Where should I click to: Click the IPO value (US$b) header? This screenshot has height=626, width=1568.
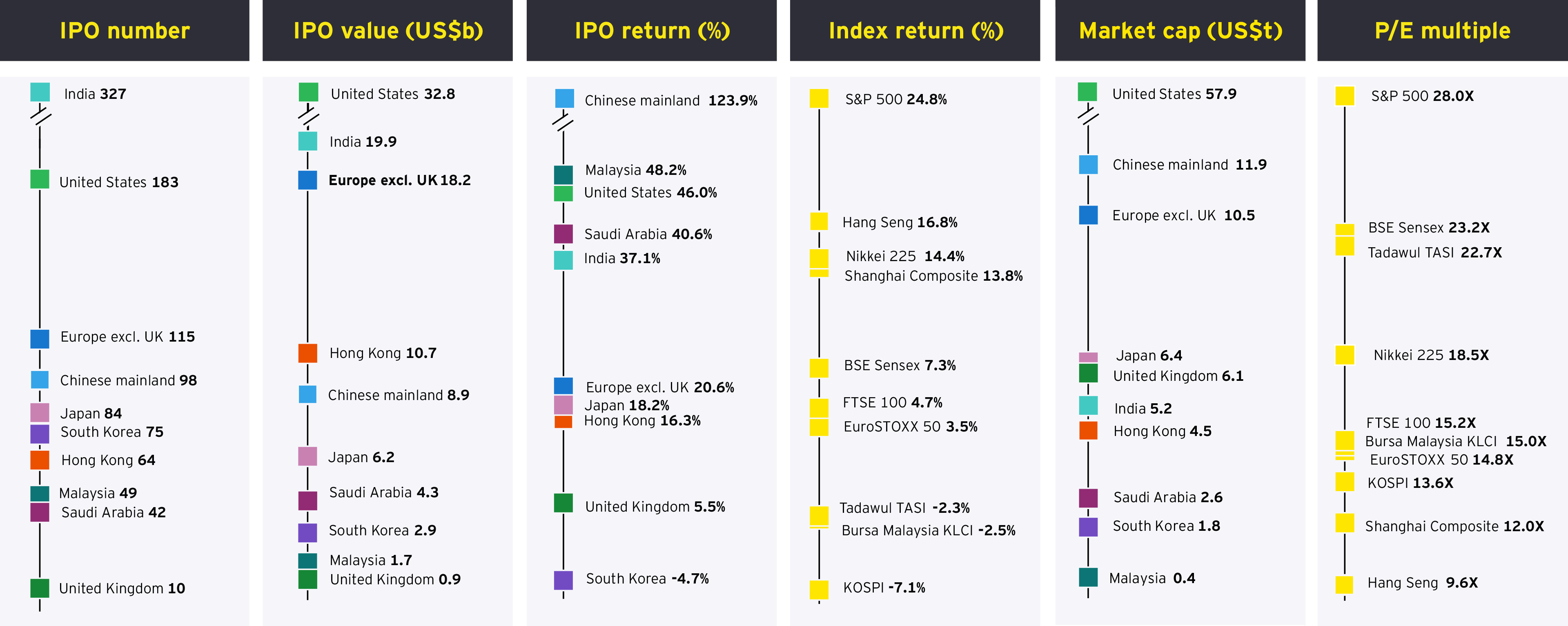[x=388, y=31]
